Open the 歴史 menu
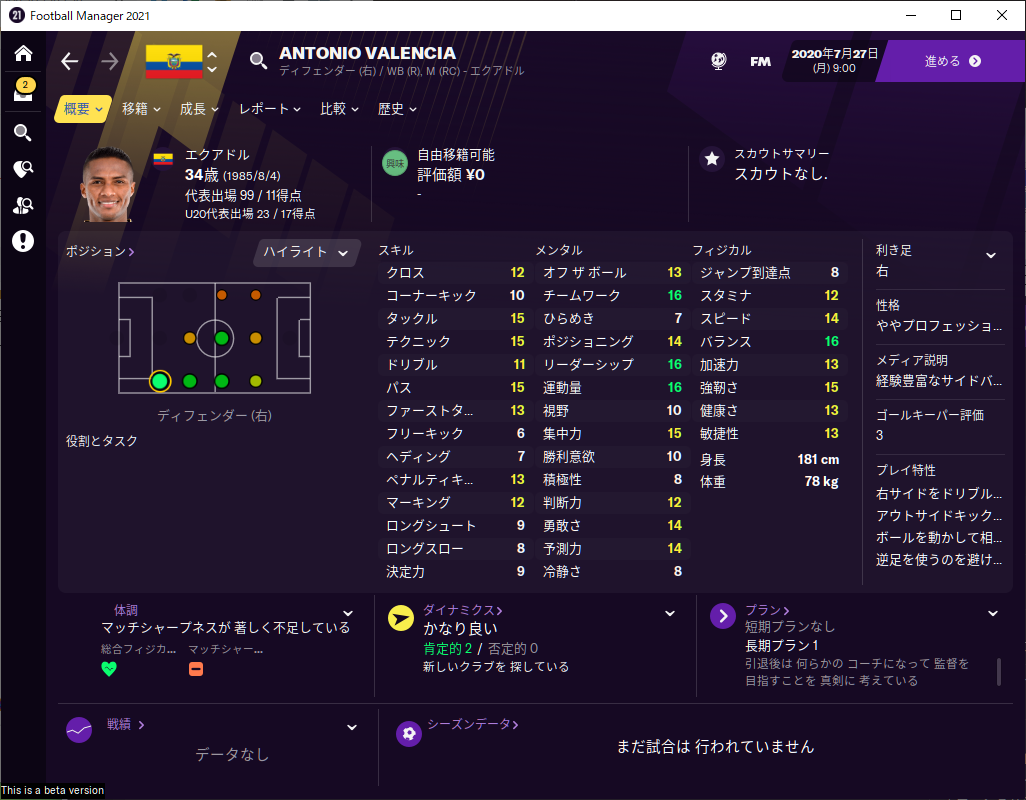The height and width of the screenshot is (800, 1026). (x=397, y=109)
